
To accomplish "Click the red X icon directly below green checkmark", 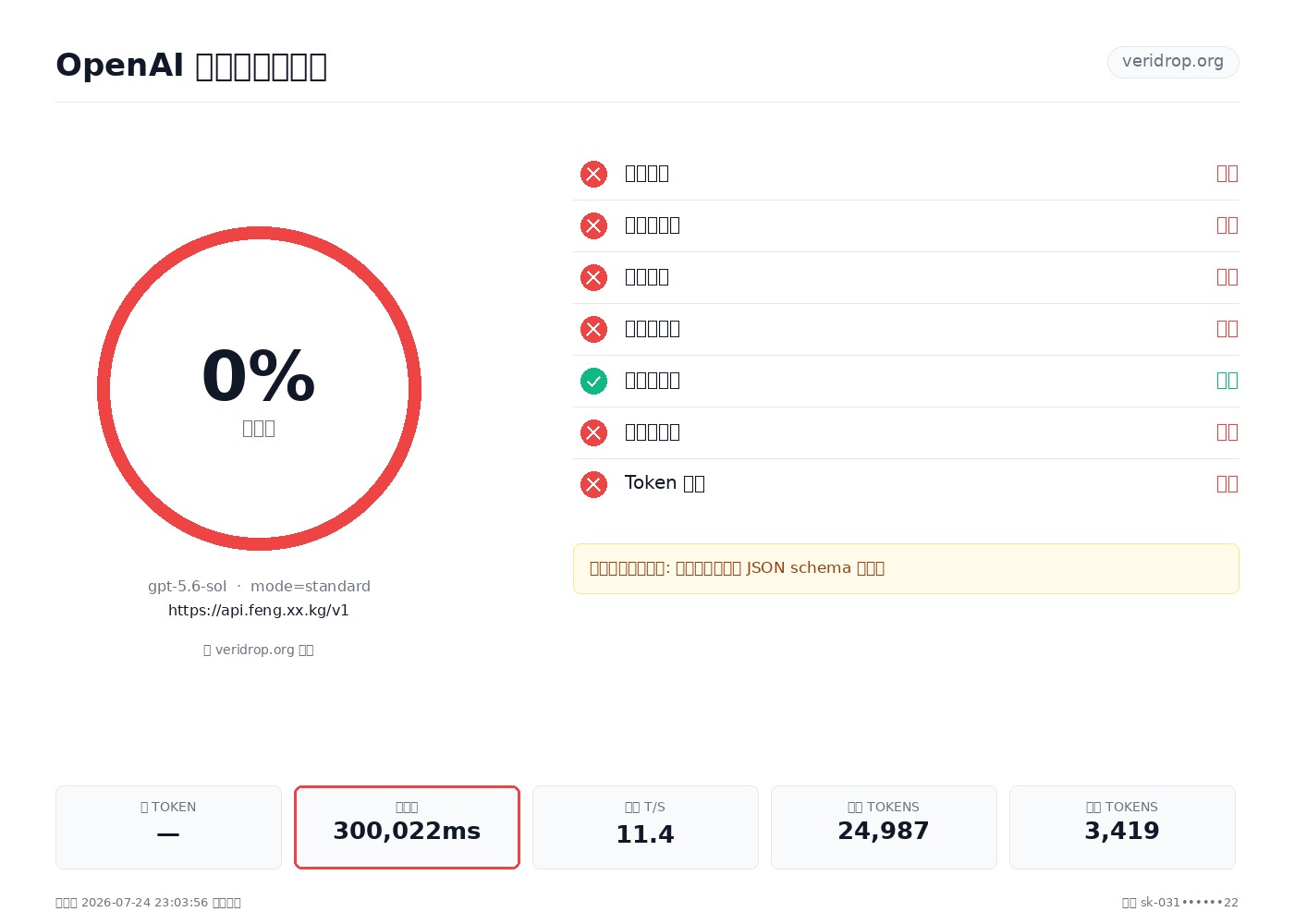I will (593, 432).
